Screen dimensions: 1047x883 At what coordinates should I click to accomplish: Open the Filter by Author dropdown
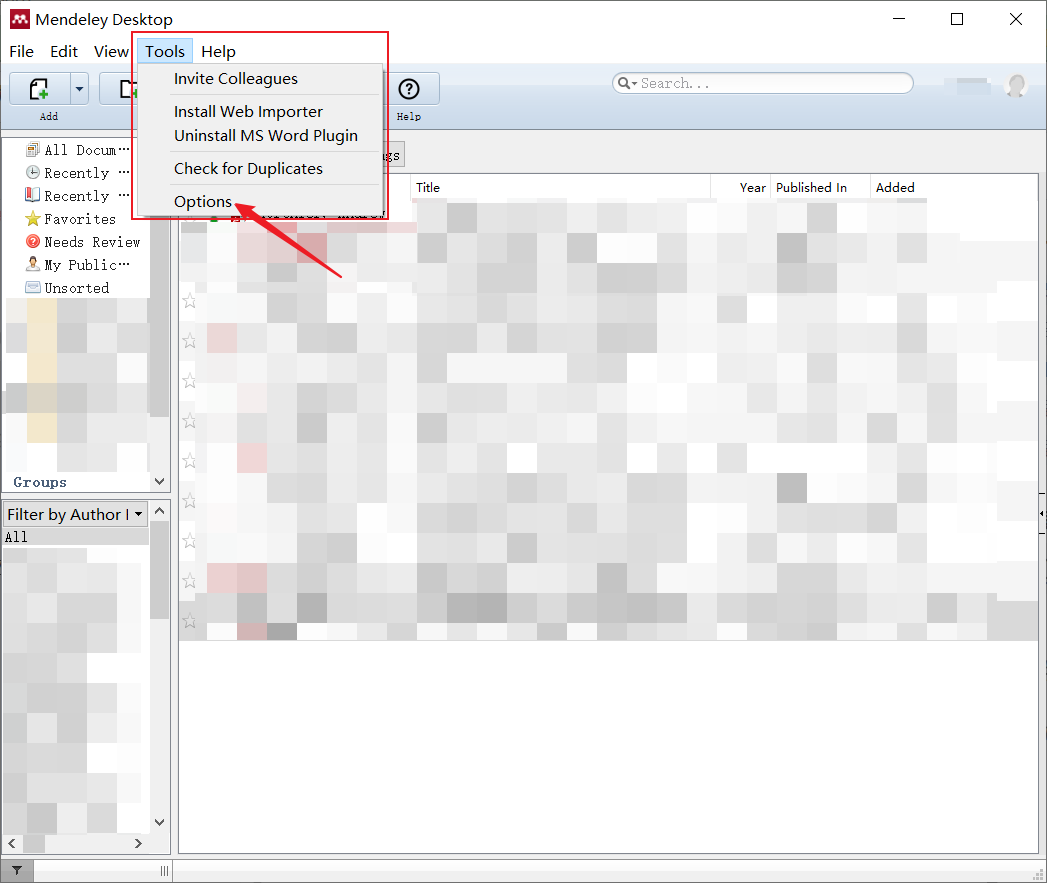[x=75, y=514]
